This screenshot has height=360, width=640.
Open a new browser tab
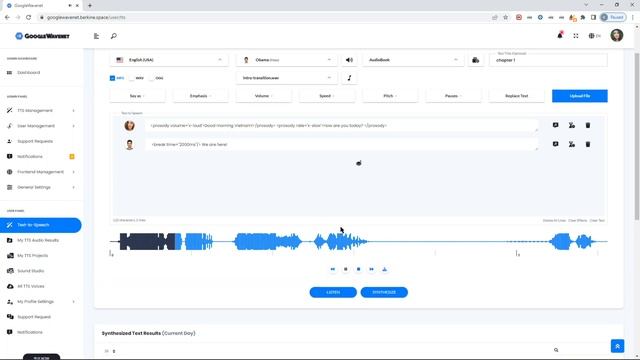coord(90,5)
